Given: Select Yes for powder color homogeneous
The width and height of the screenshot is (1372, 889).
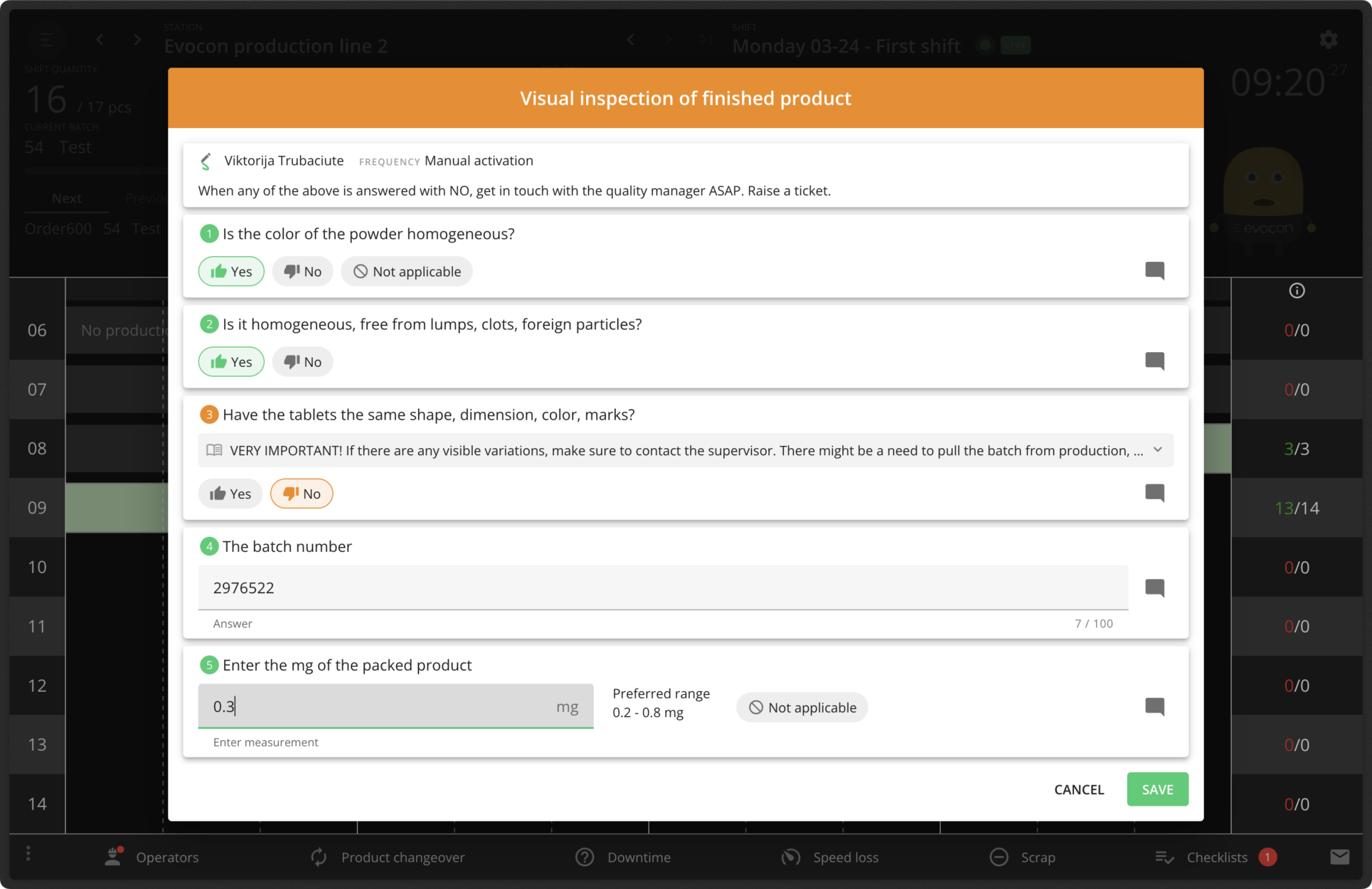Looking at the screenshot, I should (231, 272).
